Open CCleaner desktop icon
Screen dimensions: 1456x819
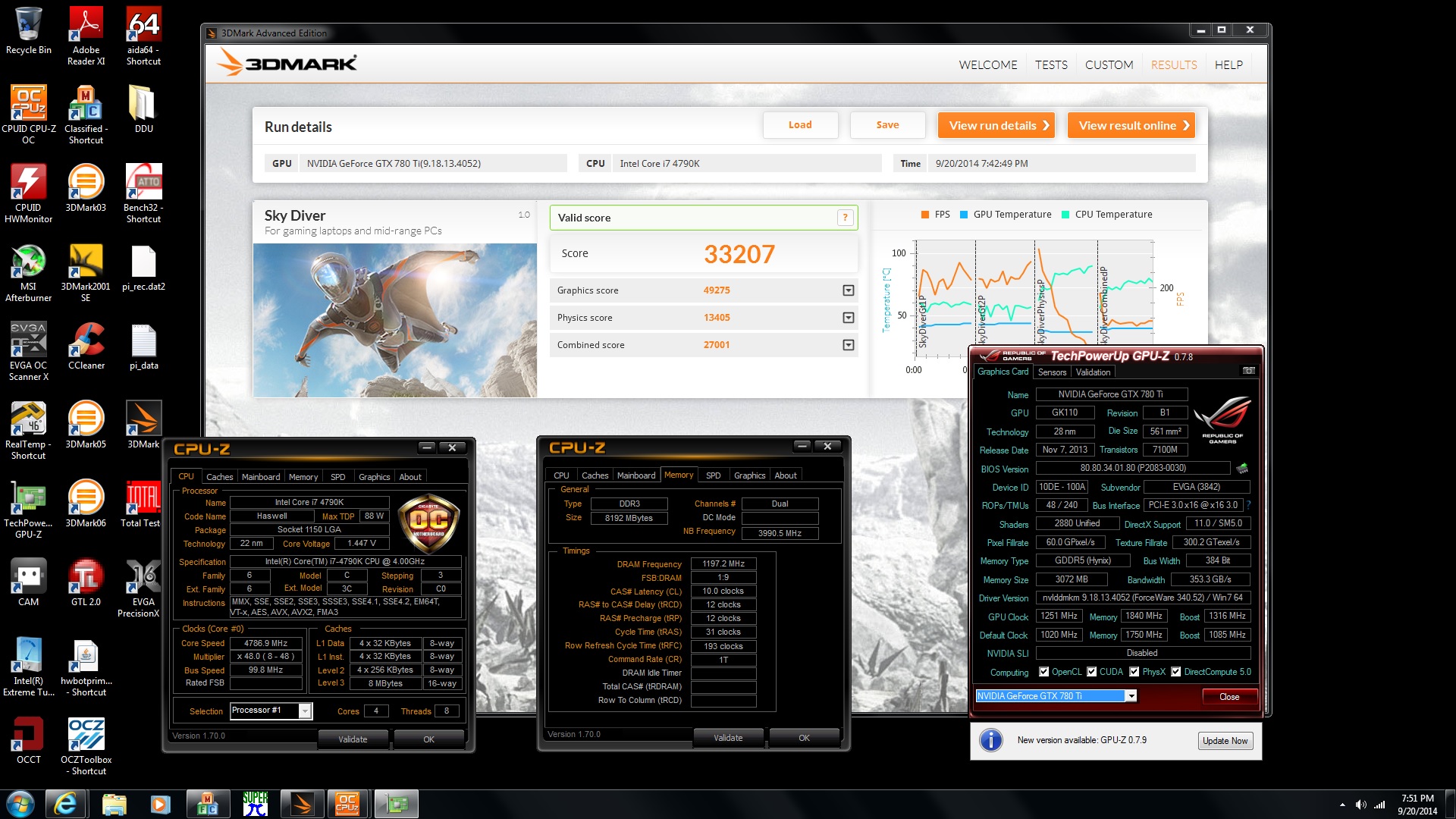point(86,347)
